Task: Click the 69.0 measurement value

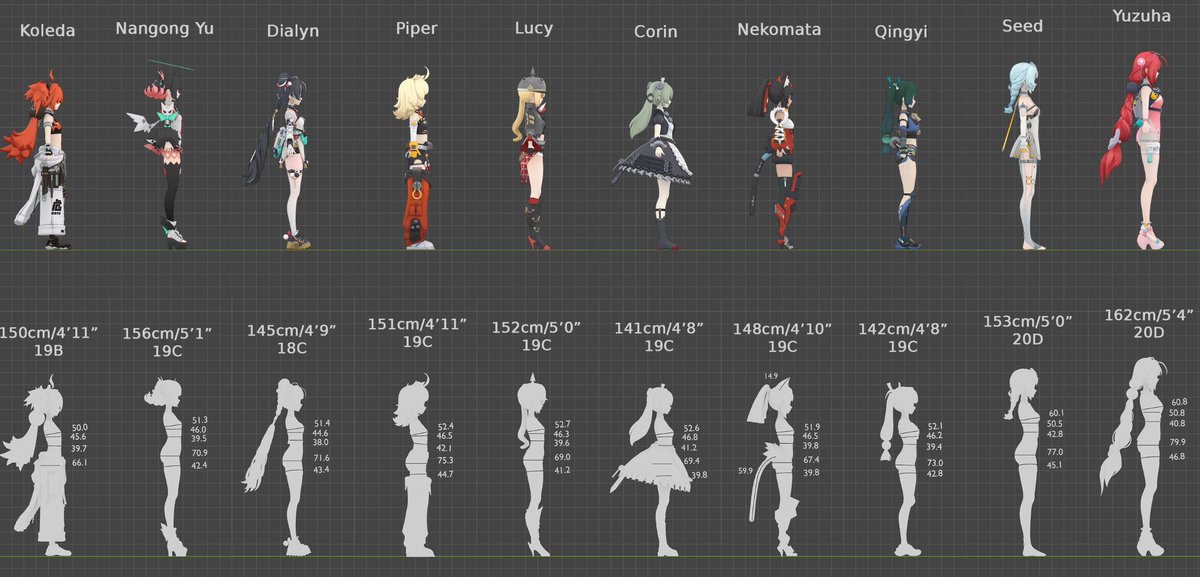Action: coord(562,457)
